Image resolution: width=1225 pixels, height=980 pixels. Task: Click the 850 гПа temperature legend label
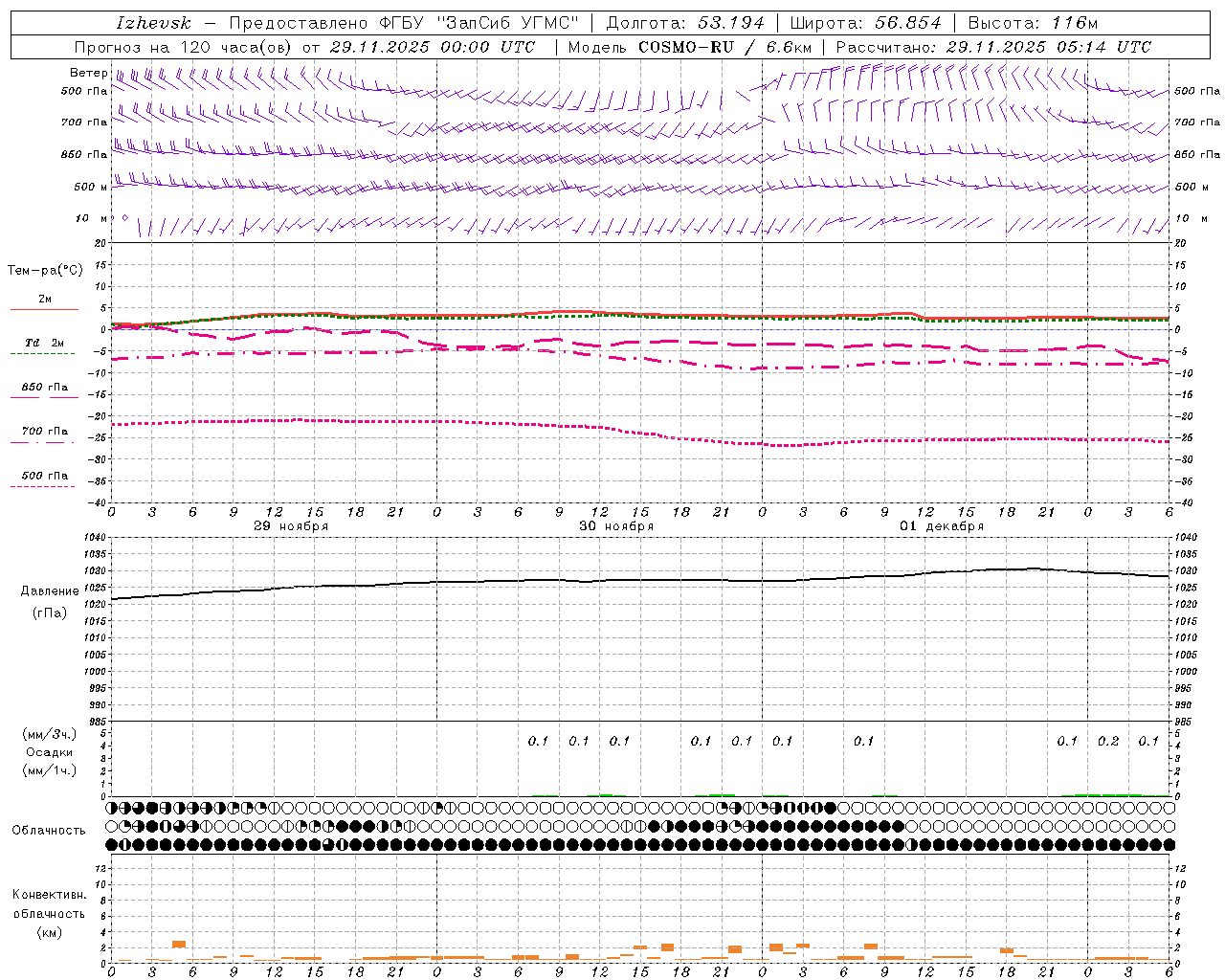45,388
